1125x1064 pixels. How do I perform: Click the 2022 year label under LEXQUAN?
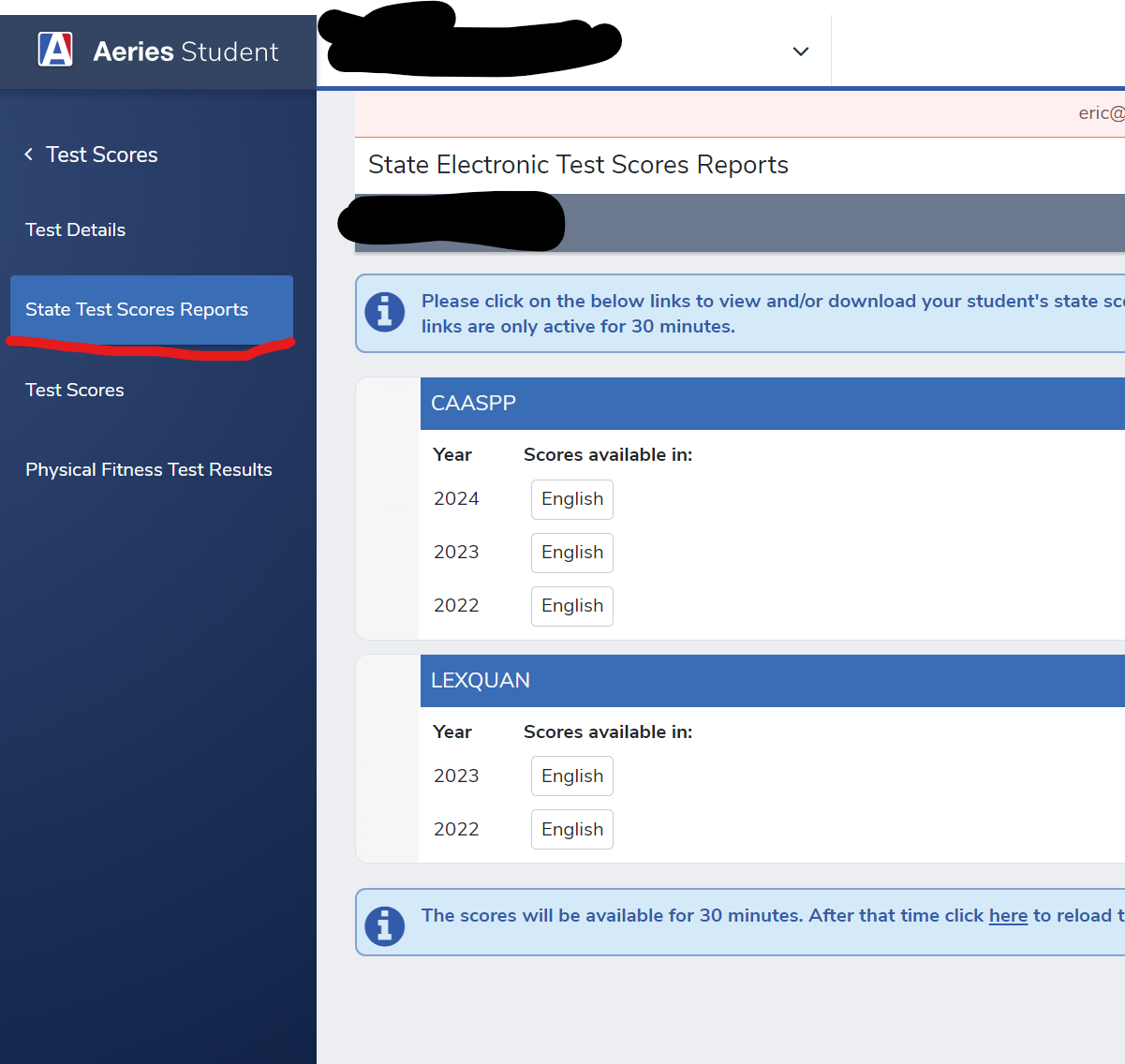click(456, 829)
